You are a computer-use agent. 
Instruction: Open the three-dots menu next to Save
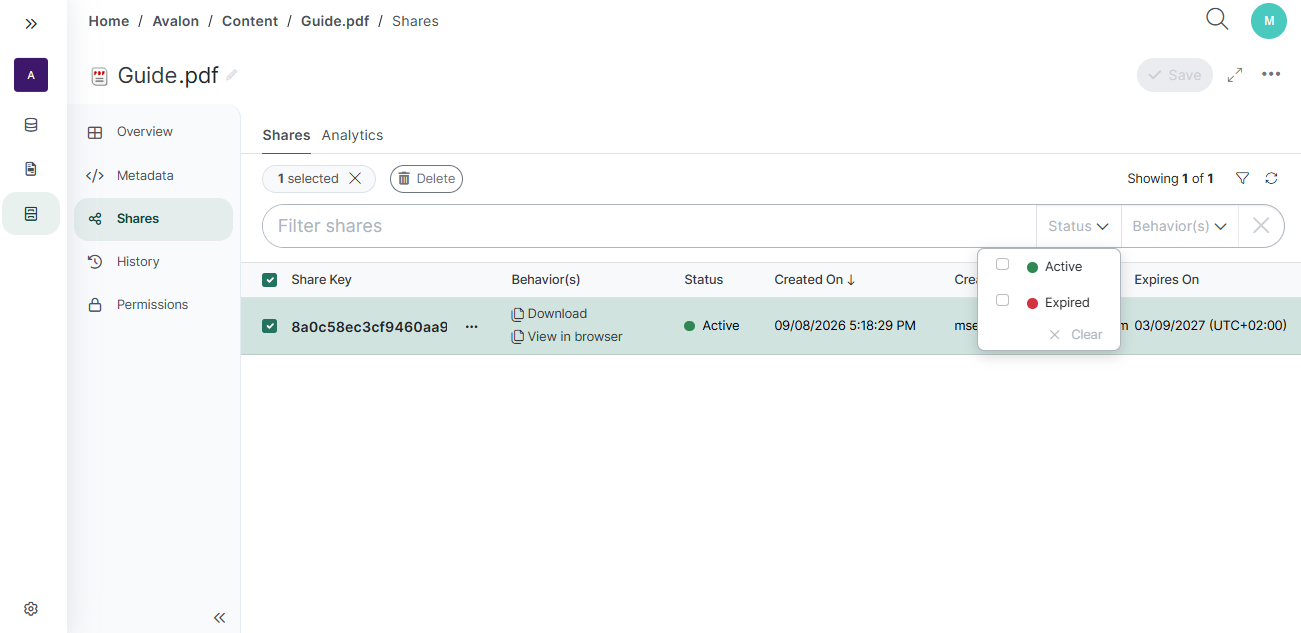coord(1271,74)
